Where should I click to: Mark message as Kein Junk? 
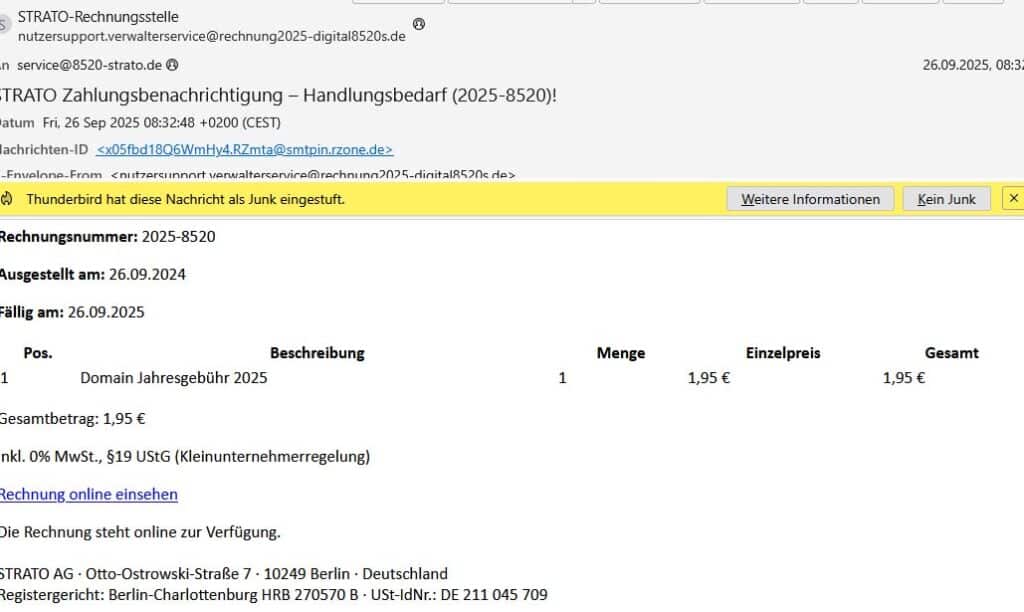(946, 199)
